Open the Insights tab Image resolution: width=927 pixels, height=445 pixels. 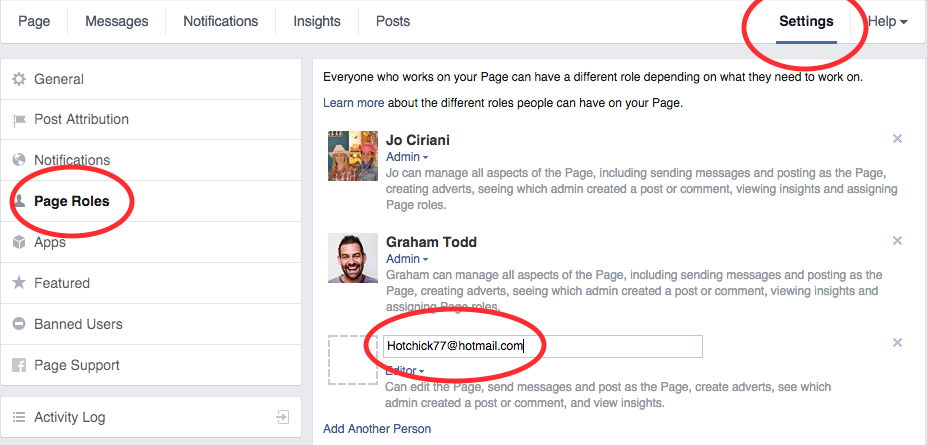click(317, 21)
